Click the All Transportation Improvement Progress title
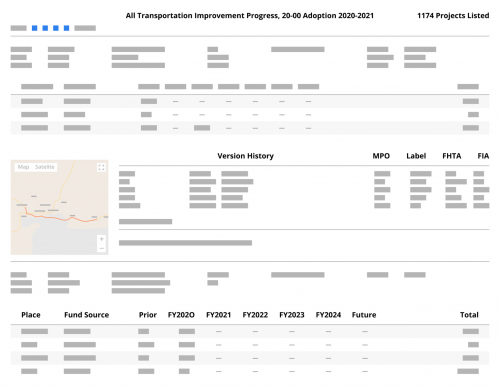 [250, 16]
